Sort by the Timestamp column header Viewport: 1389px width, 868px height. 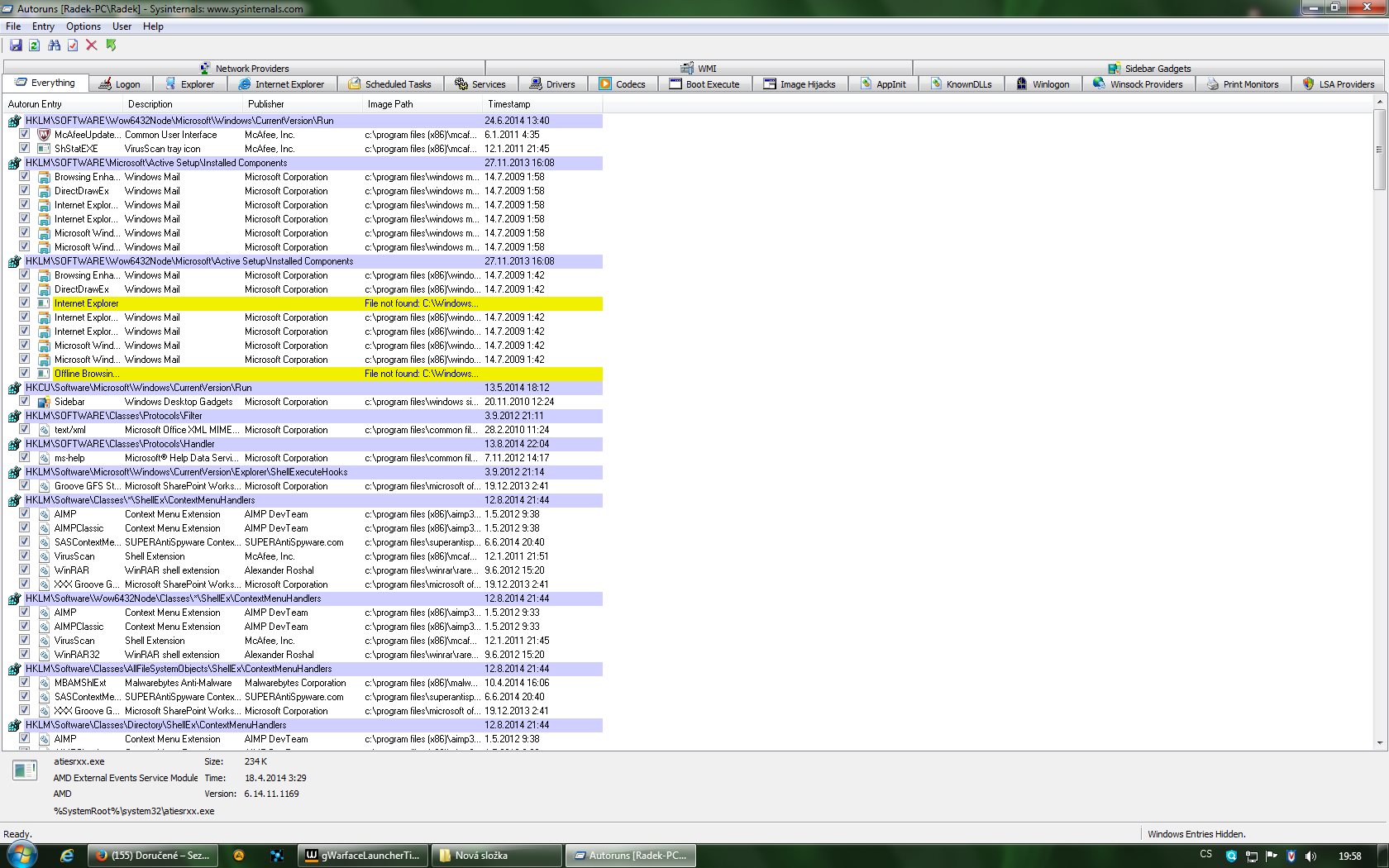pos(542,104)
